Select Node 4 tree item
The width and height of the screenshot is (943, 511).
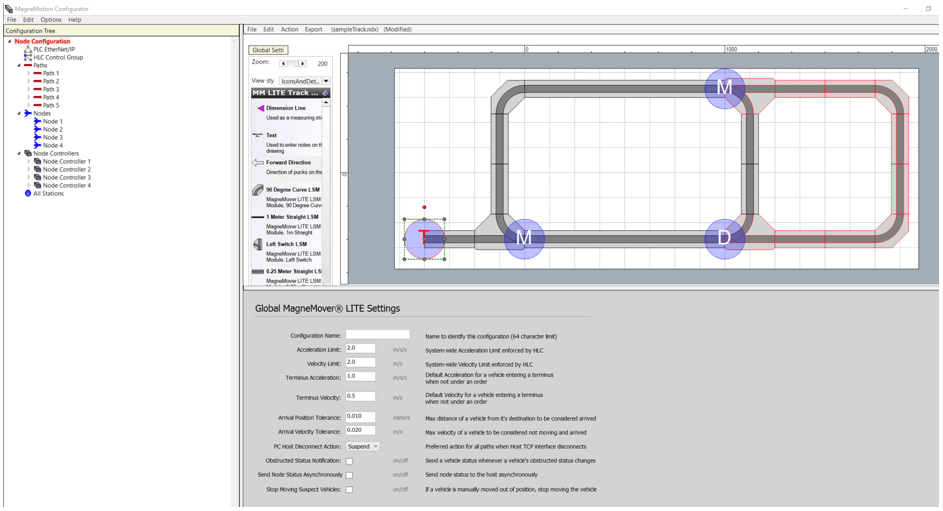click(52, 145)
